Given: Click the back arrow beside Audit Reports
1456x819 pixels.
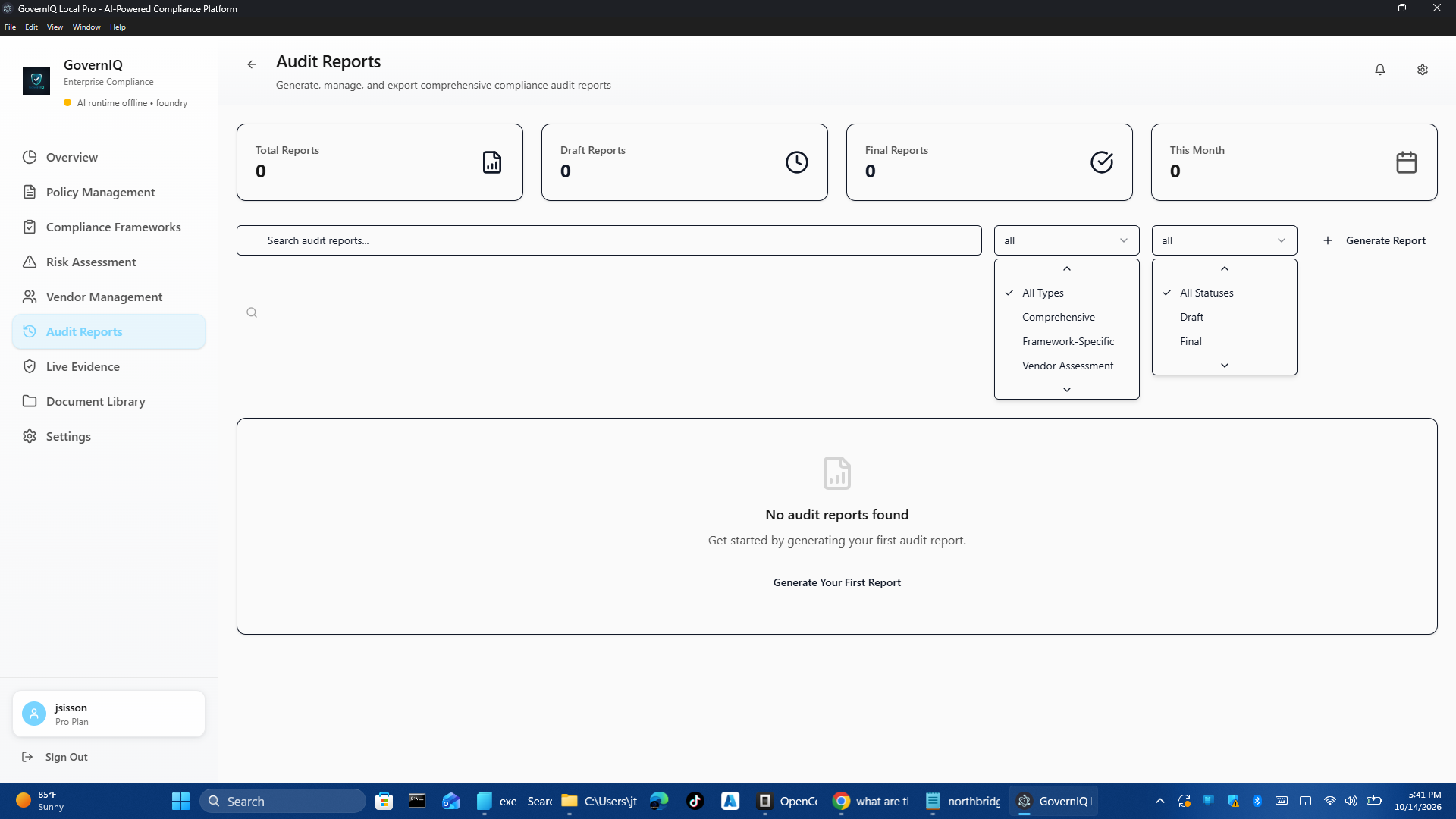Looking at the screenshot, I should click(252, 64).
